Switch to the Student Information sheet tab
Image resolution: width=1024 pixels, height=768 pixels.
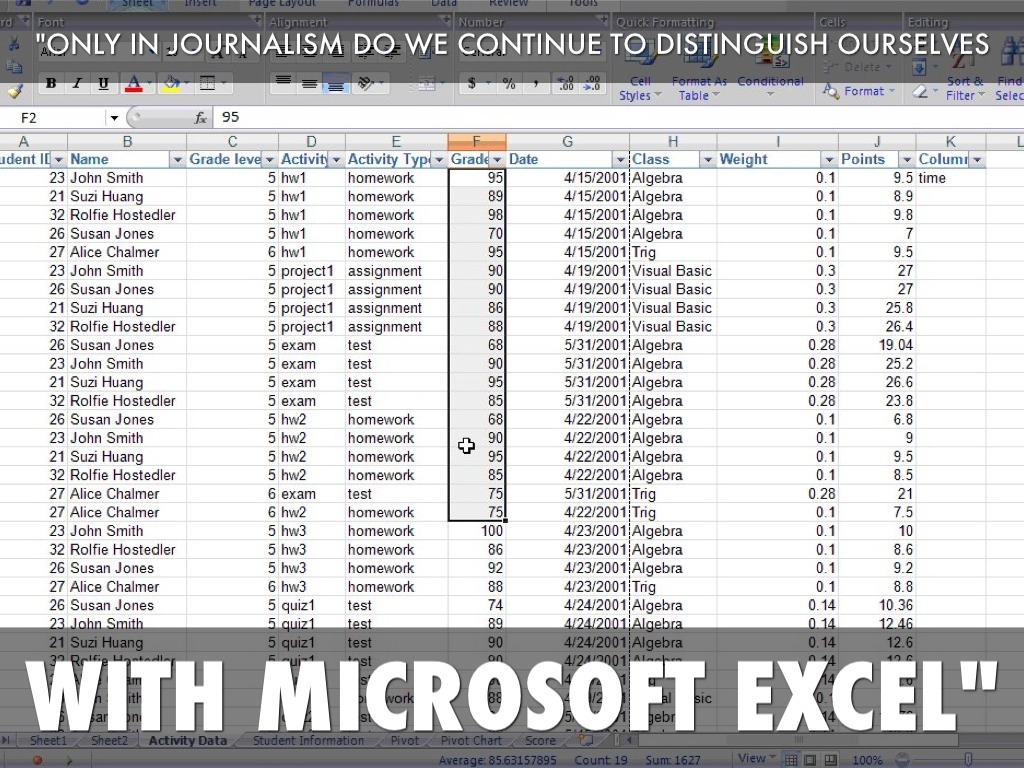pyautogui.click(x=308, y=741)
